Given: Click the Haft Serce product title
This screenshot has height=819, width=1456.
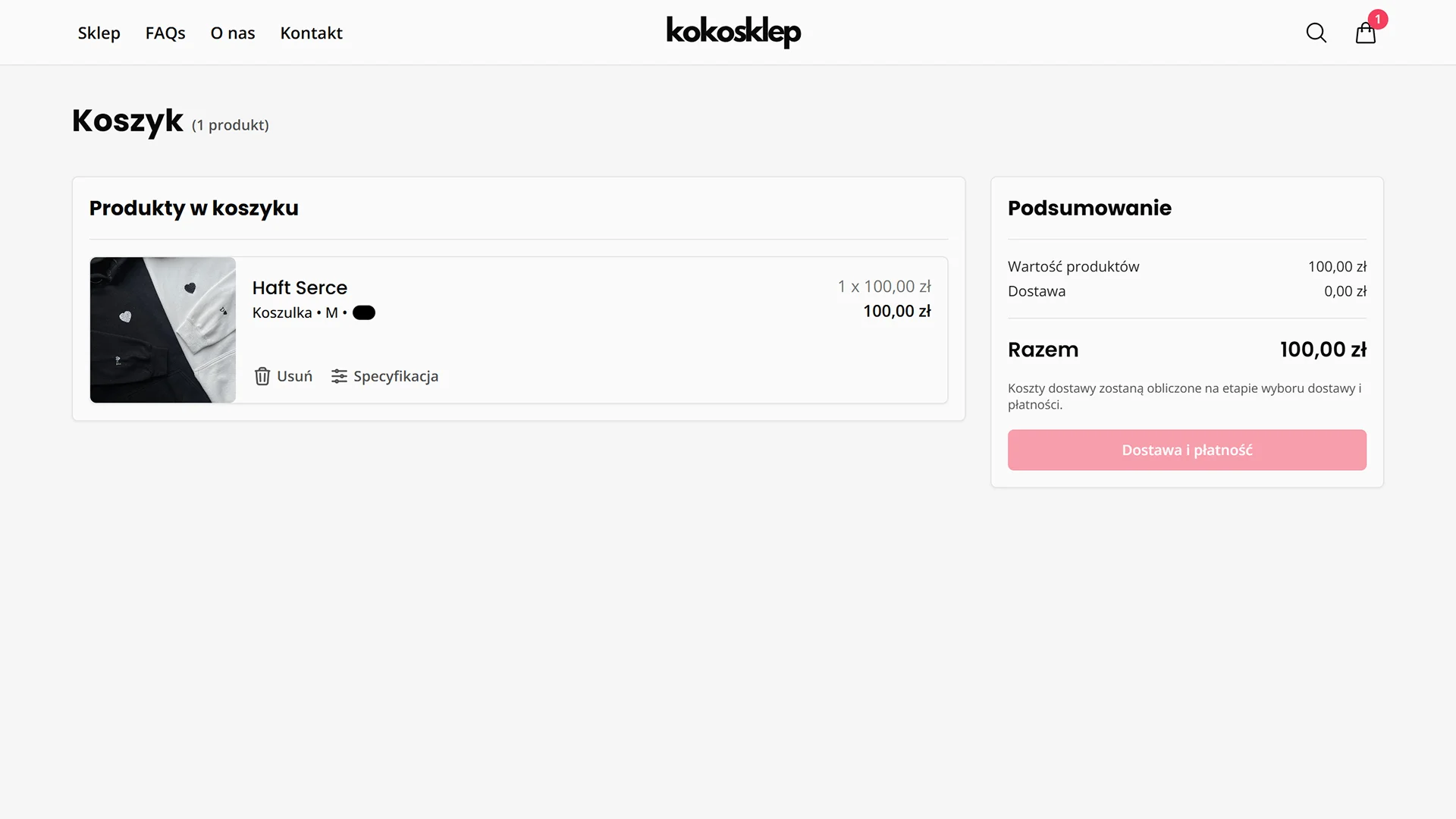Looking at the screenshot, I should pos(300,287).
